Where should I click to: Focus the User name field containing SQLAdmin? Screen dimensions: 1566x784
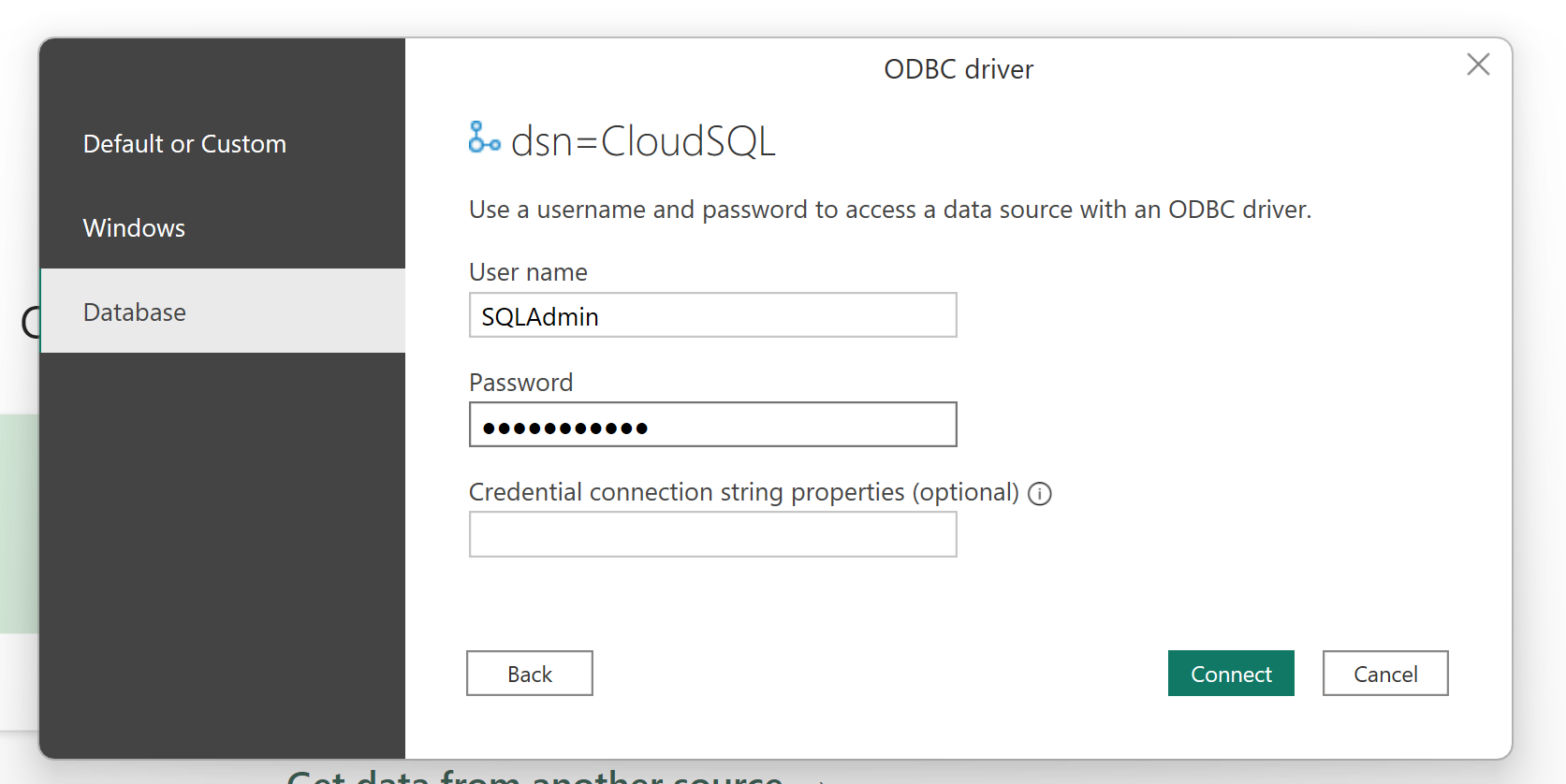(x=712, y=316)
